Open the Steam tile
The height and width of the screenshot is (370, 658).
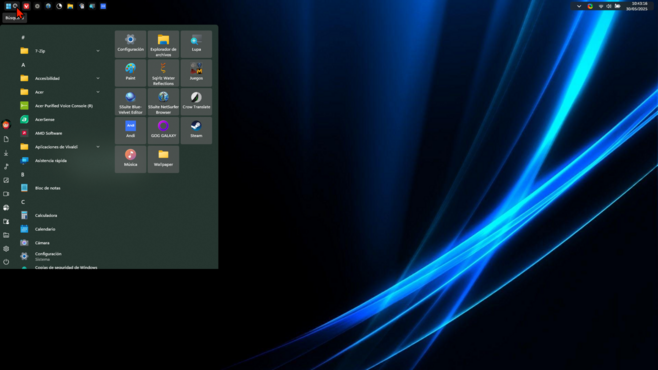196,130
